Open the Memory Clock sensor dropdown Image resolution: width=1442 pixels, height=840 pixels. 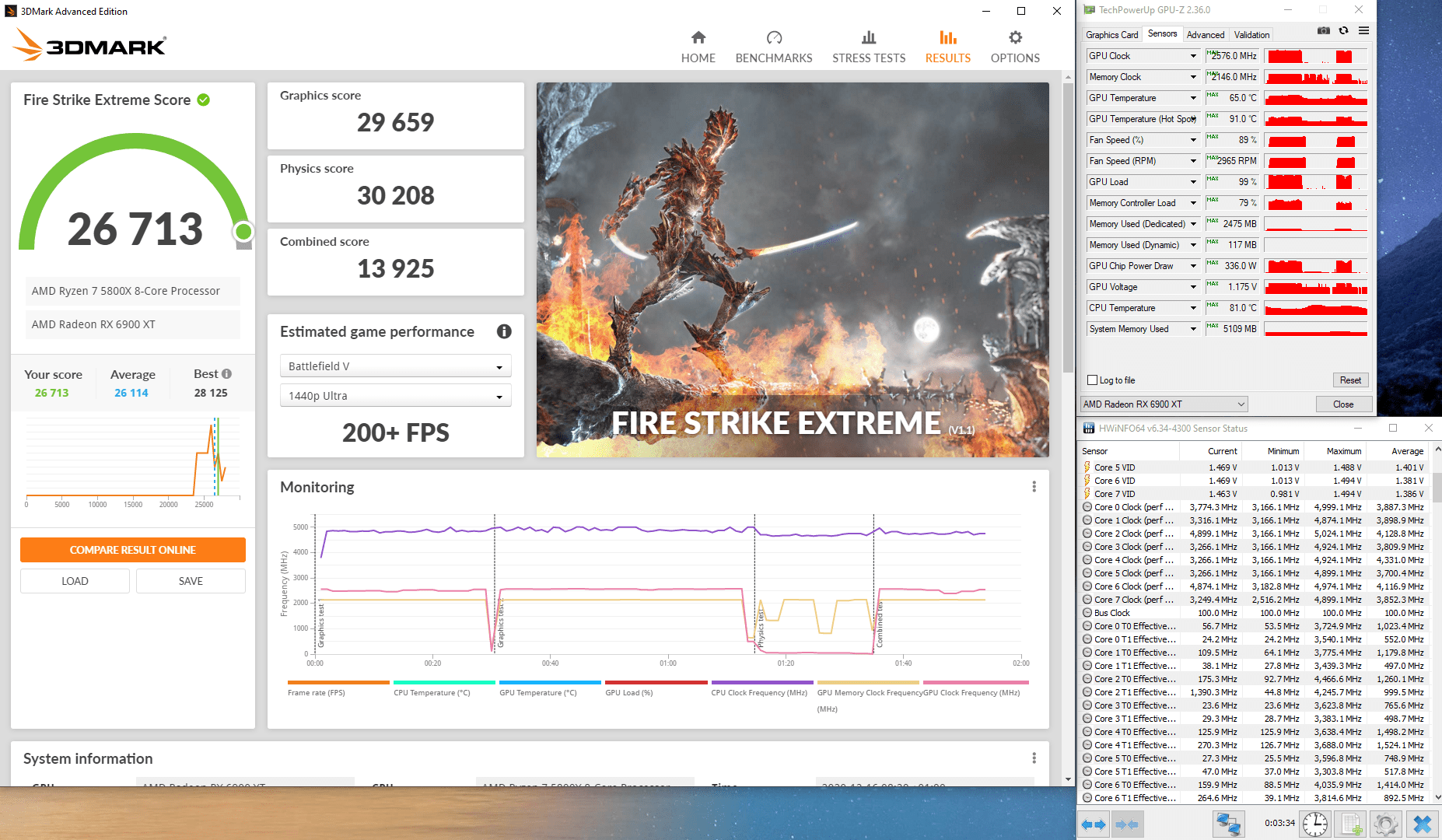(1193, 77)
